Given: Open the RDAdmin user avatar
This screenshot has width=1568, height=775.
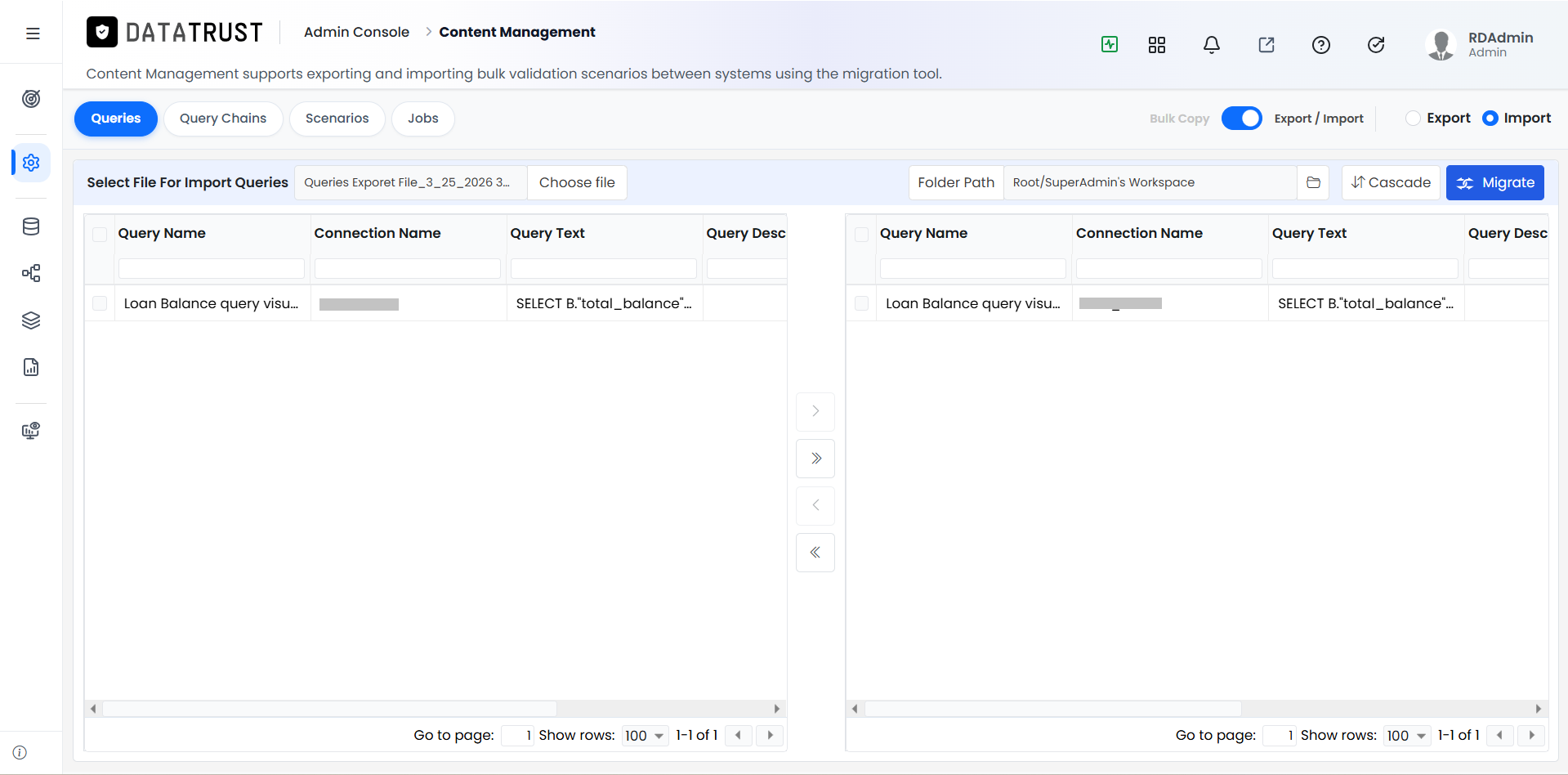Looking at the screenshot, I should click(x=1441, y=45).
